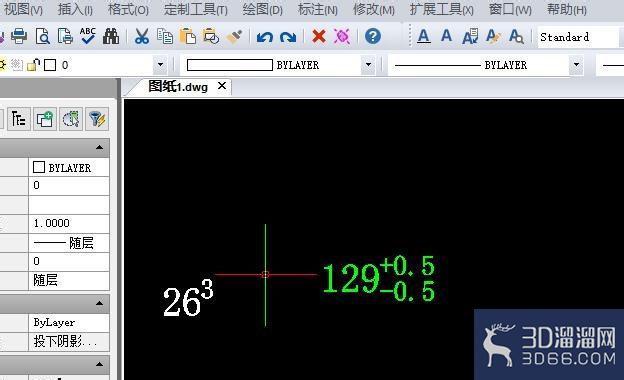This screenshot has height=380, width=624.
Task: Click the white color swatch box beside BYLAYER
Action: 39,167
